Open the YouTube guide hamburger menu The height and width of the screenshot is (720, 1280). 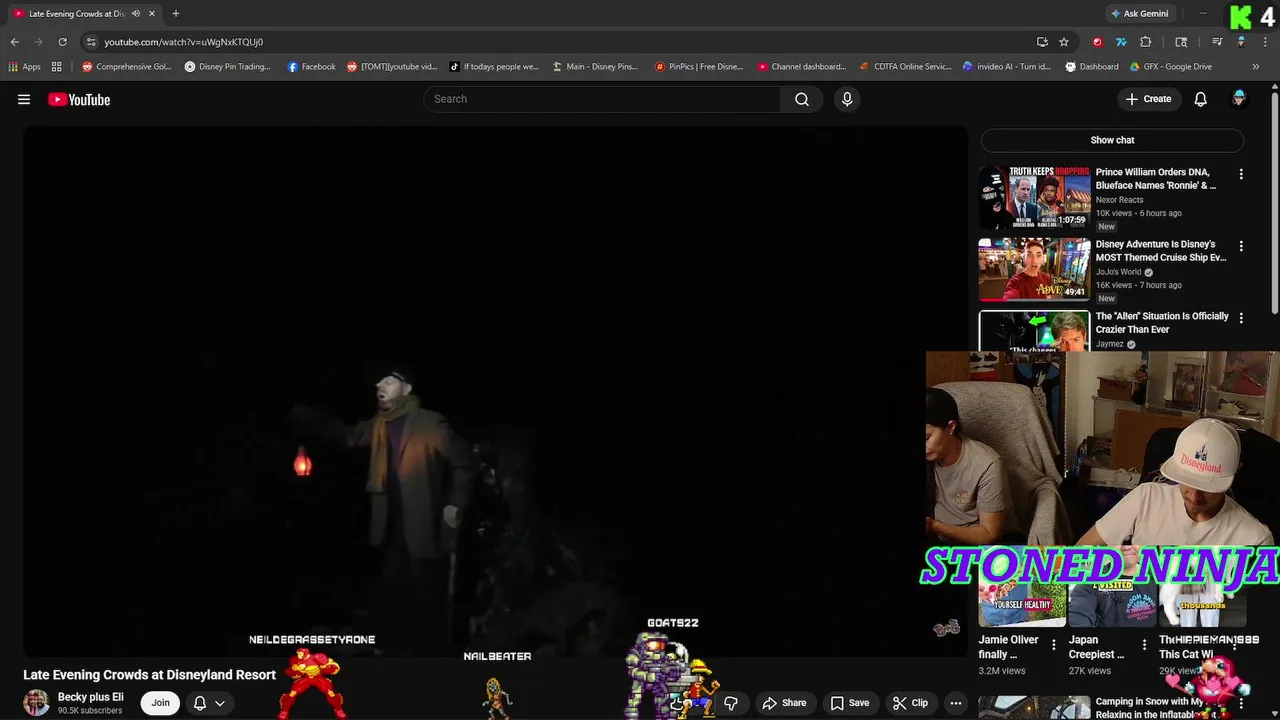coord(24,99)
